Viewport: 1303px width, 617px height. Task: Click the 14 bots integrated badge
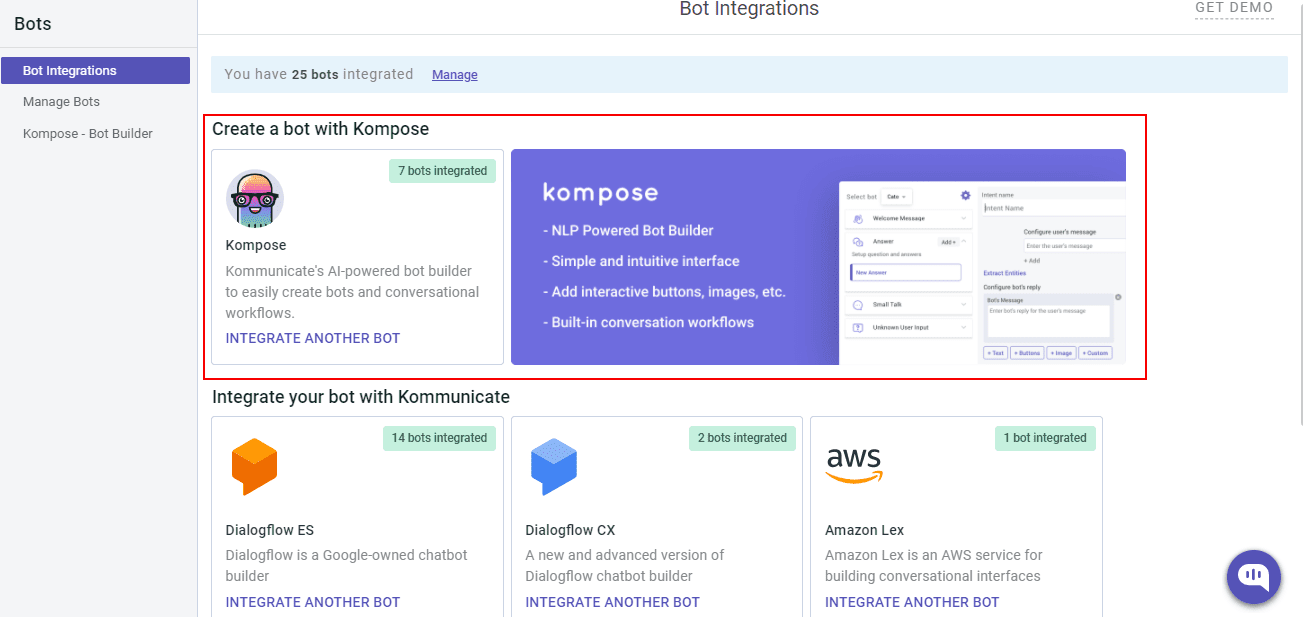click(x=439, y=438)
